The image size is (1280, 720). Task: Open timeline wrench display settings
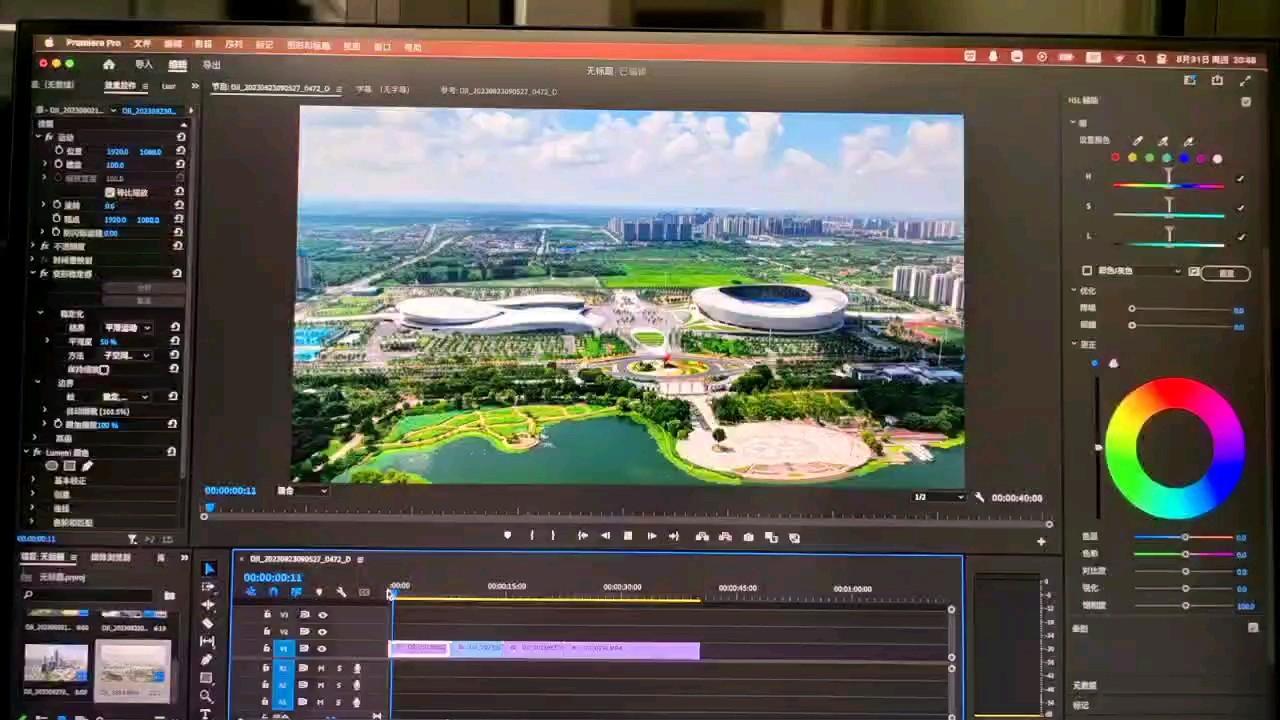[x=341, y=592]
